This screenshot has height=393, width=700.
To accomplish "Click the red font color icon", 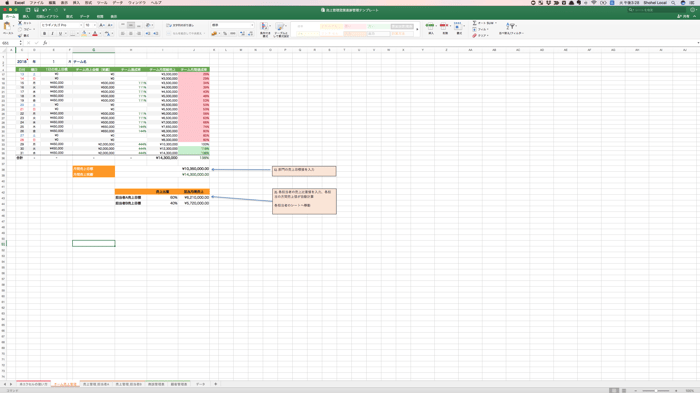I will pos(95,33).
